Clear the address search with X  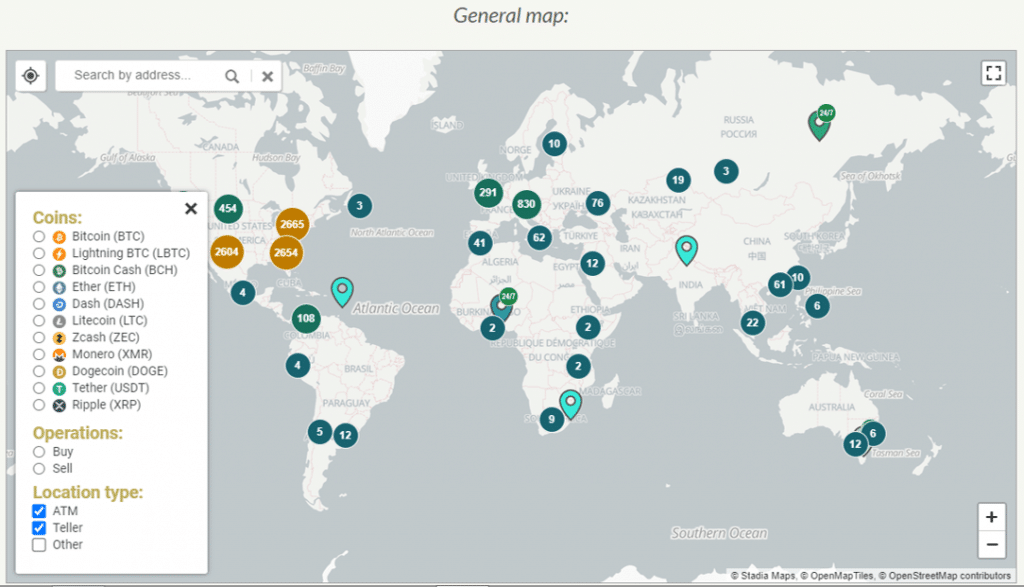(x=267, y=76)
